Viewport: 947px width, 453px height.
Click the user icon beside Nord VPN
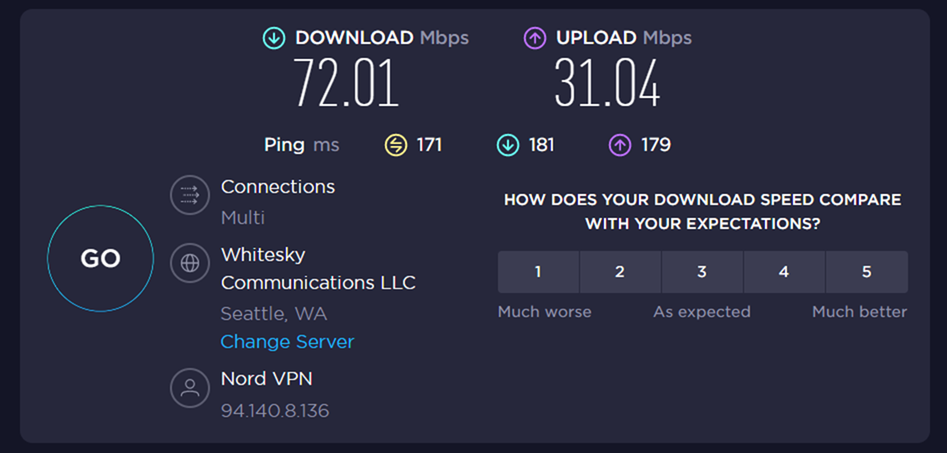point(190,389)
